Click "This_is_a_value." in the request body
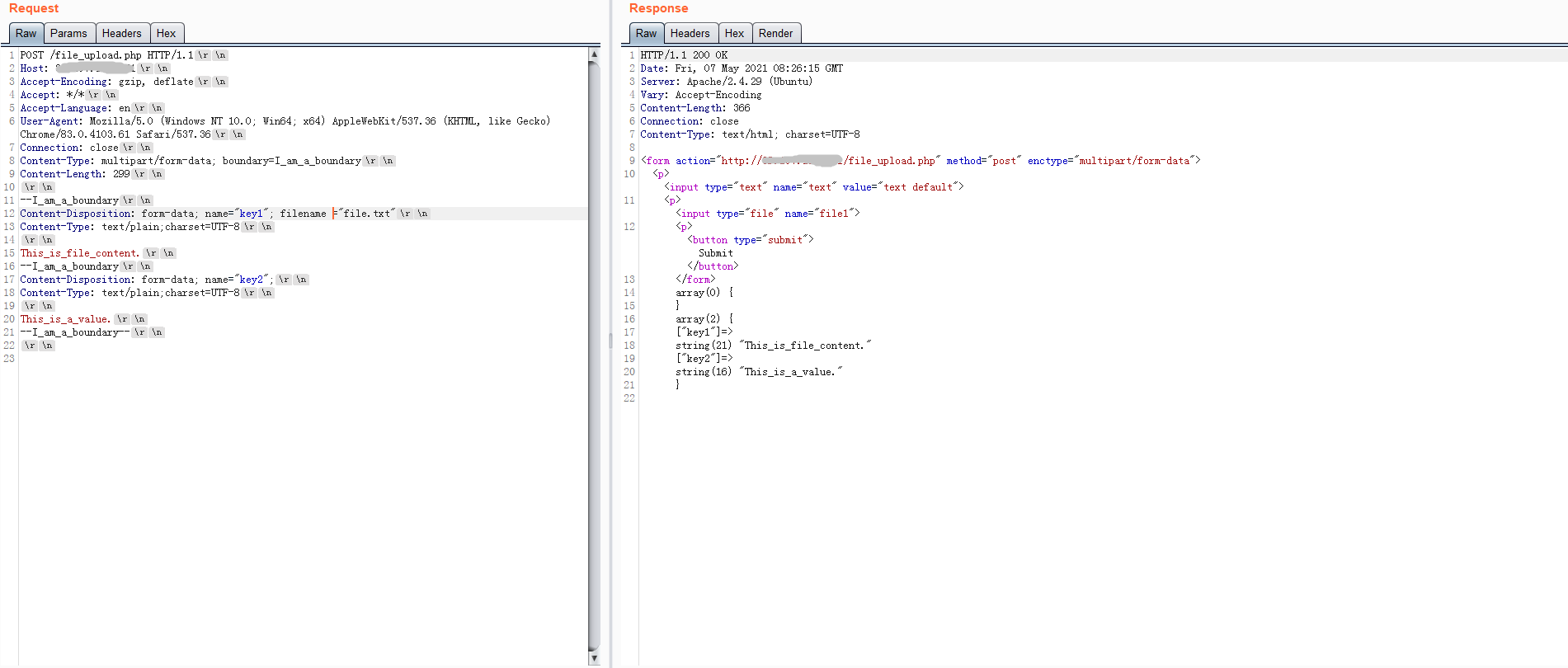Screen dimensions: 1568x668 pyautogui.click(x=65, y=319)
